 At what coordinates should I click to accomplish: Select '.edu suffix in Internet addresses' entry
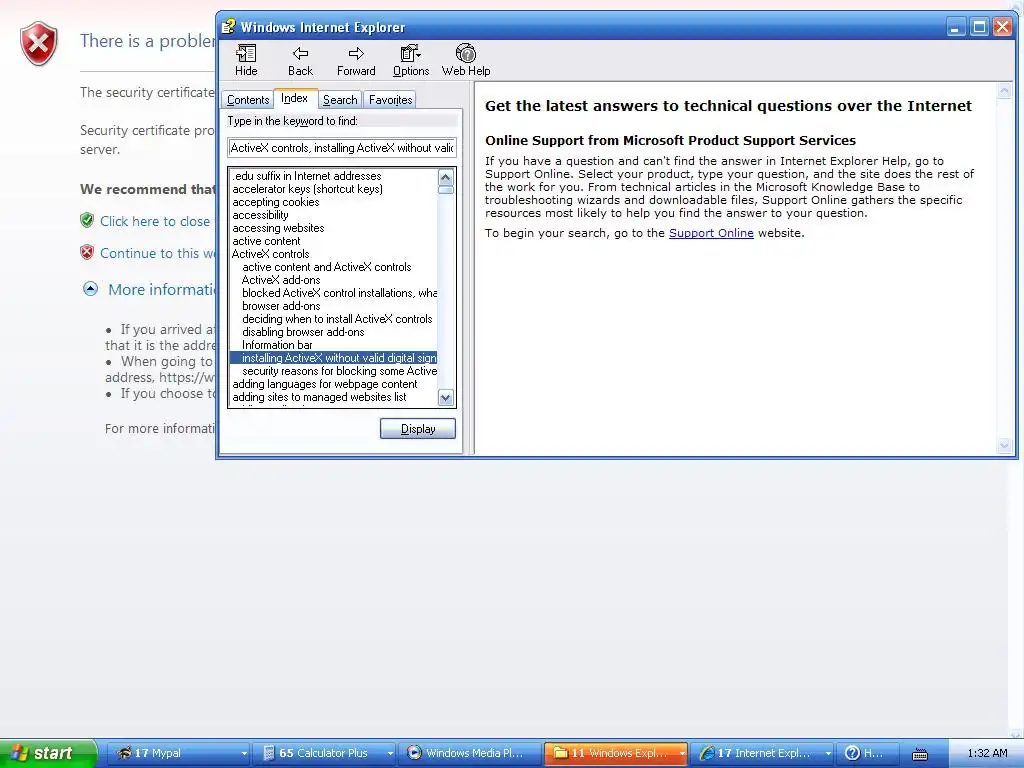coord(307,176)
